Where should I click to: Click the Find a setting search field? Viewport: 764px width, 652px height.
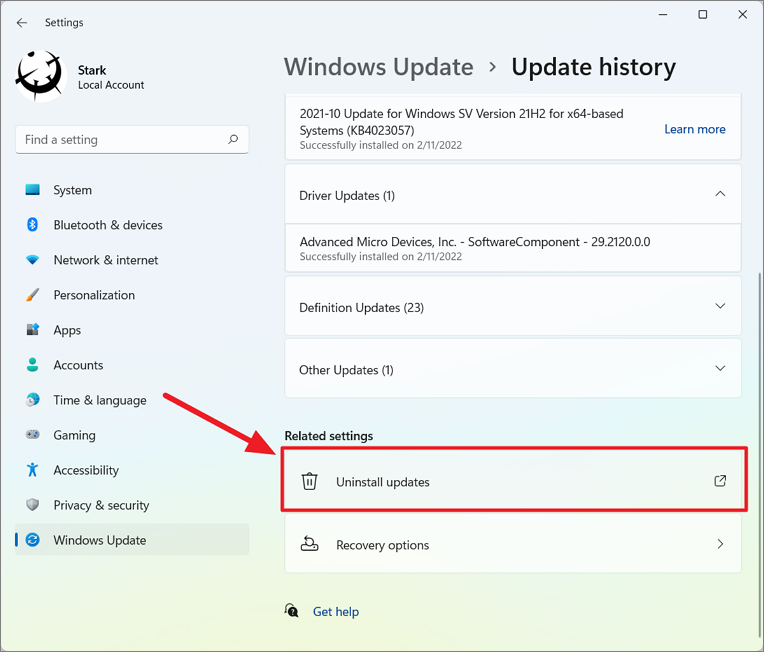[x=132, y=140]
